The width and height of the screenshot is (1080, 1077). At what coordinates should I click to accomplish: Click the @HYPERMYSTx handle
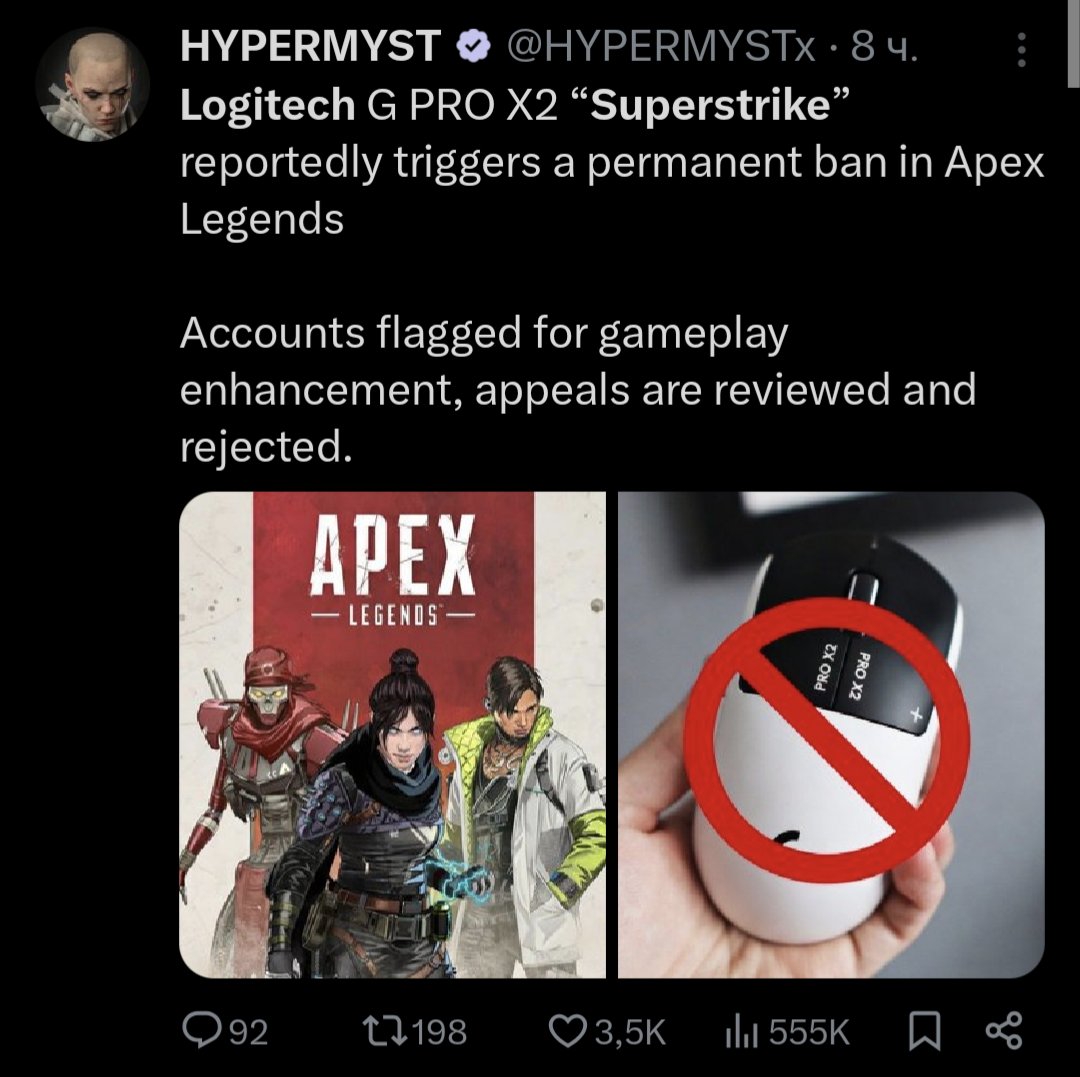pos(661,48)
